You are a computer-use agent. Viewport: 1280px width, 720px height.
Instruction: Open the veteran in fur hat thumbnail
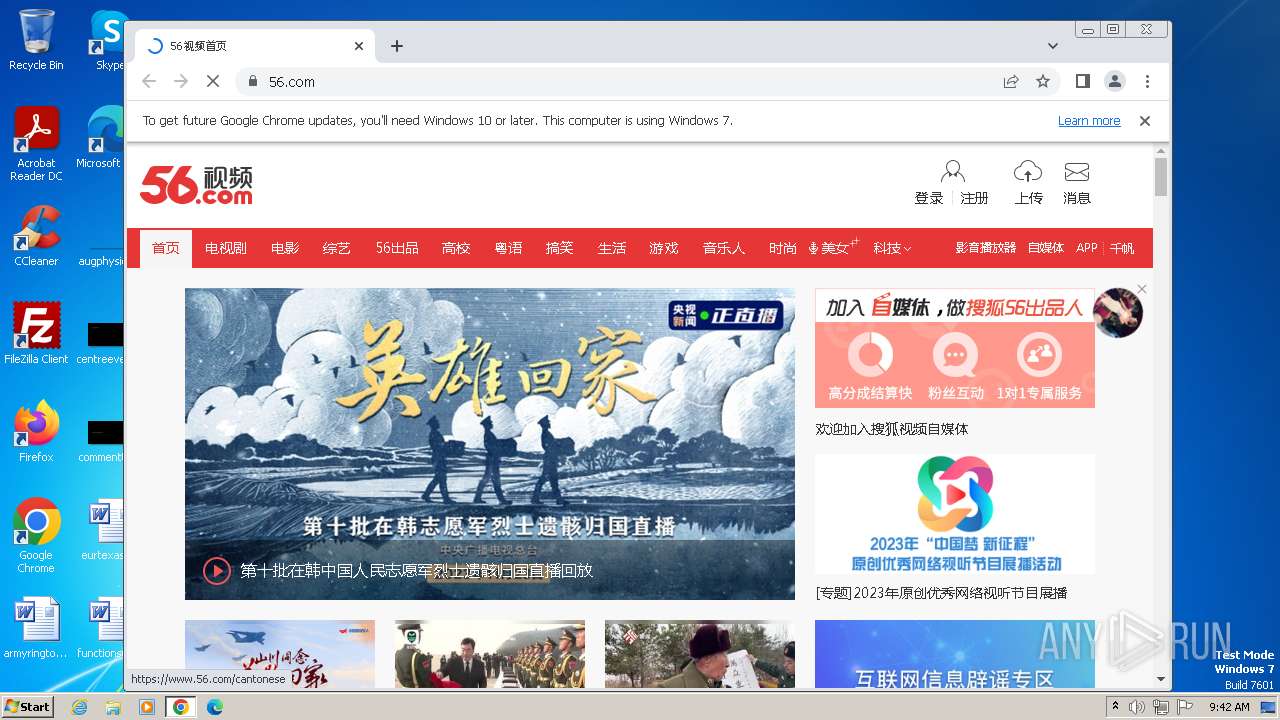700,654
